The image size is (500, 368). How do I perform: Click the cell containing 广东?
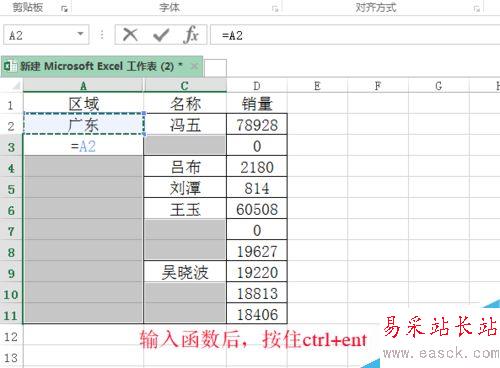(83, 125)
